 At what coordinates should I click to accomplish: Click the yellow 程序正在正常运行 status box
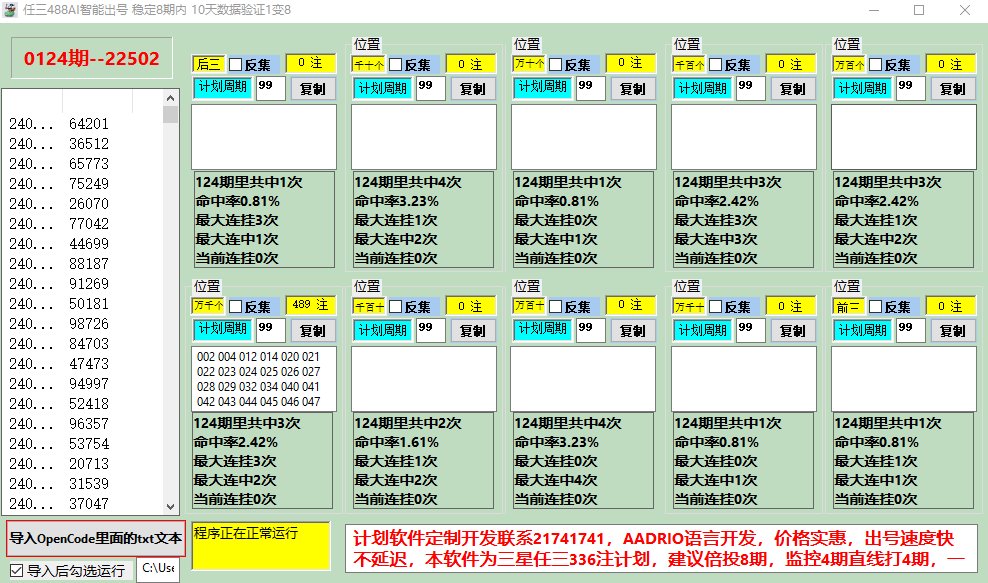click(x=261, y=546)
